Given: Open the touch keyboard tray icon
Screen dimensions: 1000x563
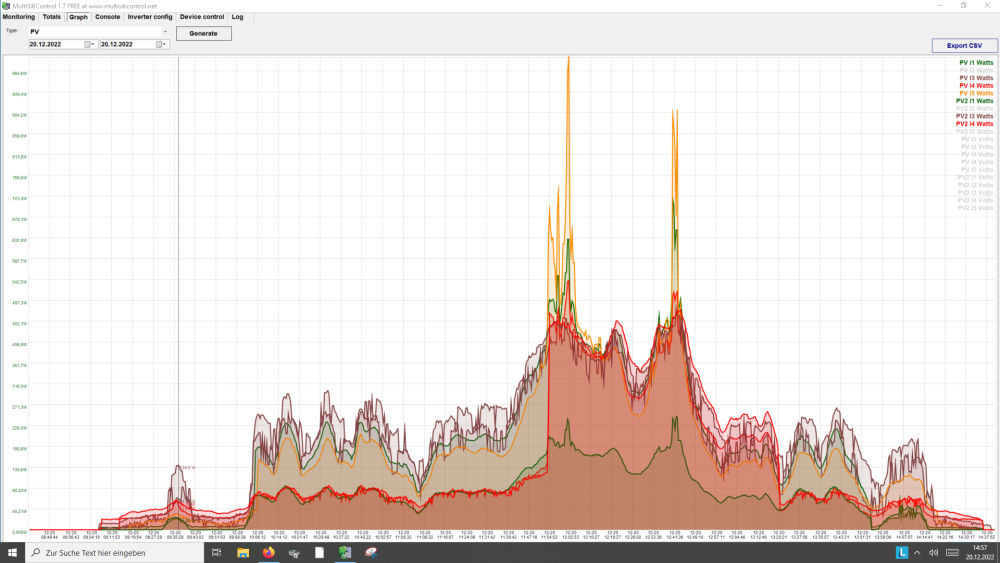Looking at the screenshot, I should (952, 553).
